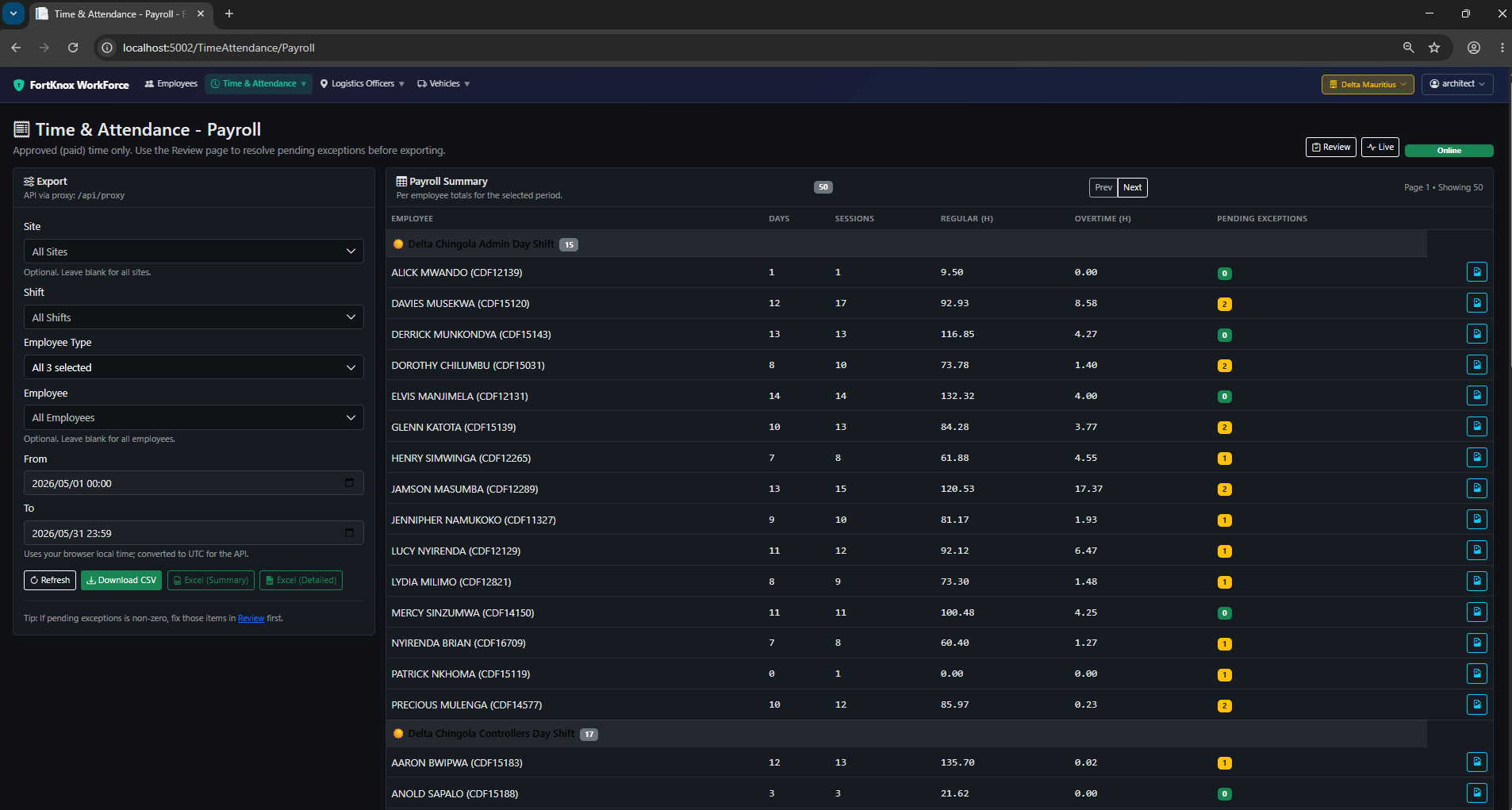1512x810 pixels.
Task: Open detail icon for LUCY NYIRENDA row
Action: 1476,551
